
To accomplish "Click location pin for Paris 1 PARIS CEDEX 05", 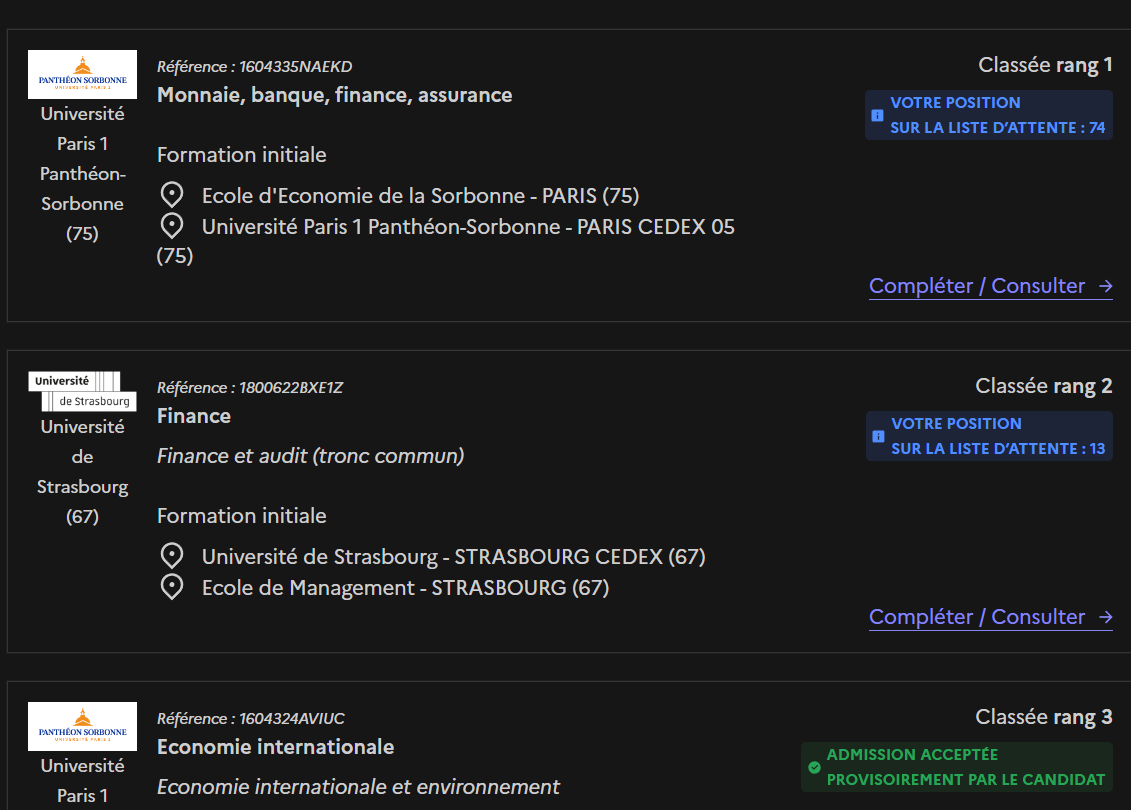I will pos(172,227).
